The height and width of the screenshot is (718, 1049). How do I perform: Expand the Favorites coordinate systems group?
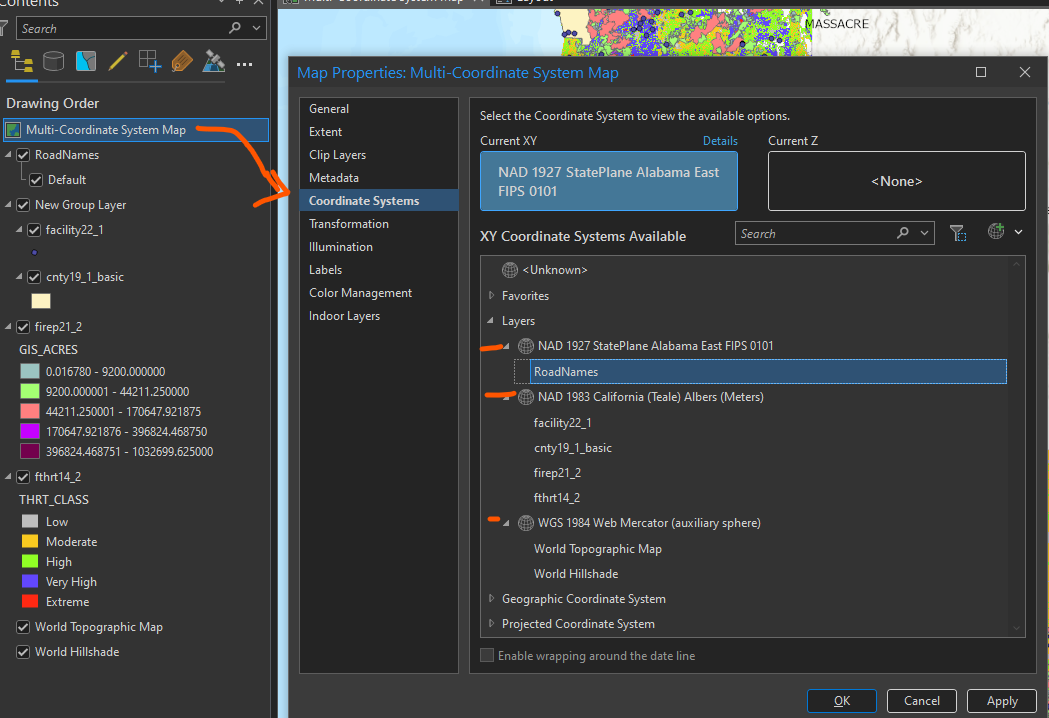[x=490, y=295]
